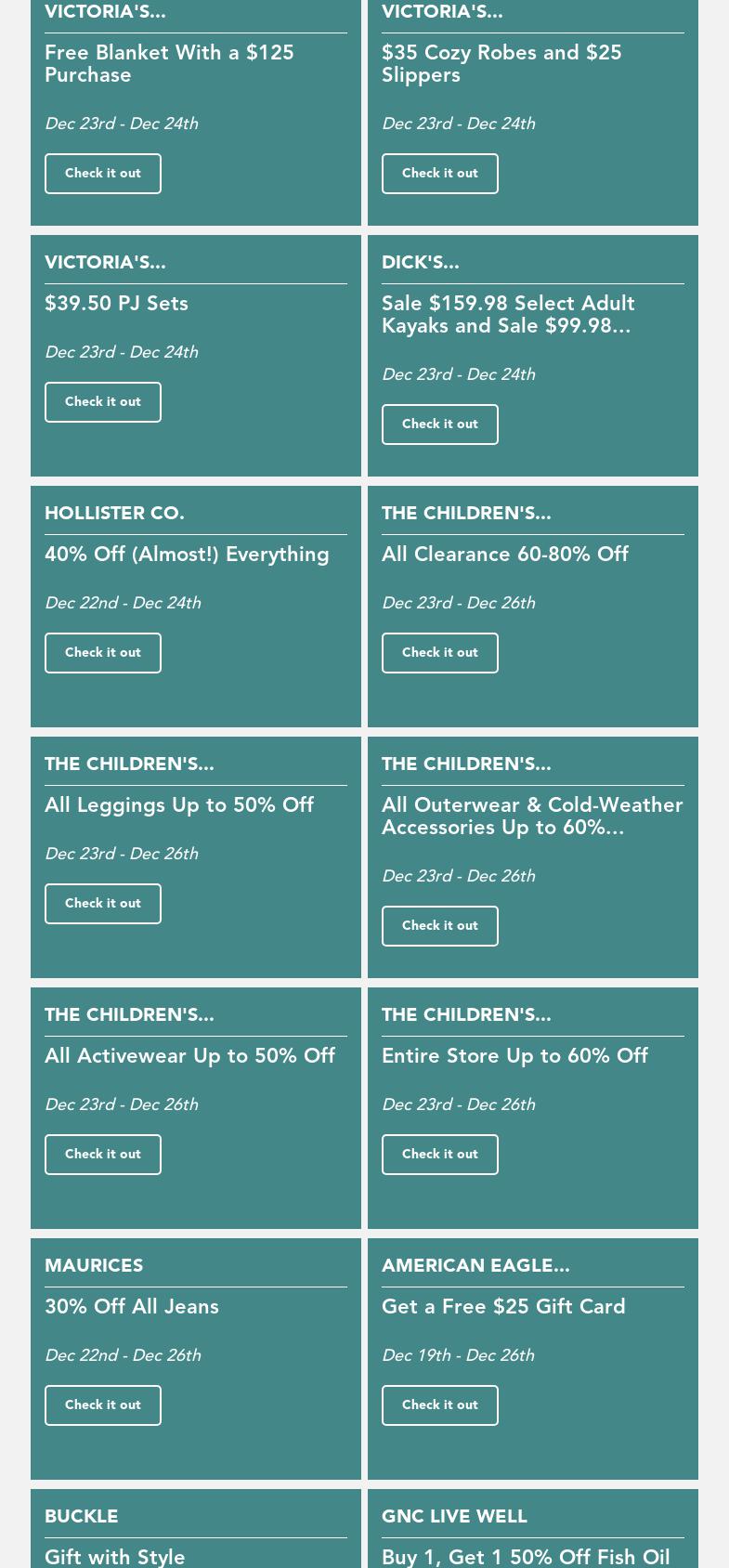The image size is (729, 1568).
Task: Check it out for Entire Store Up to 60% Off
Action: [439, 1154]
